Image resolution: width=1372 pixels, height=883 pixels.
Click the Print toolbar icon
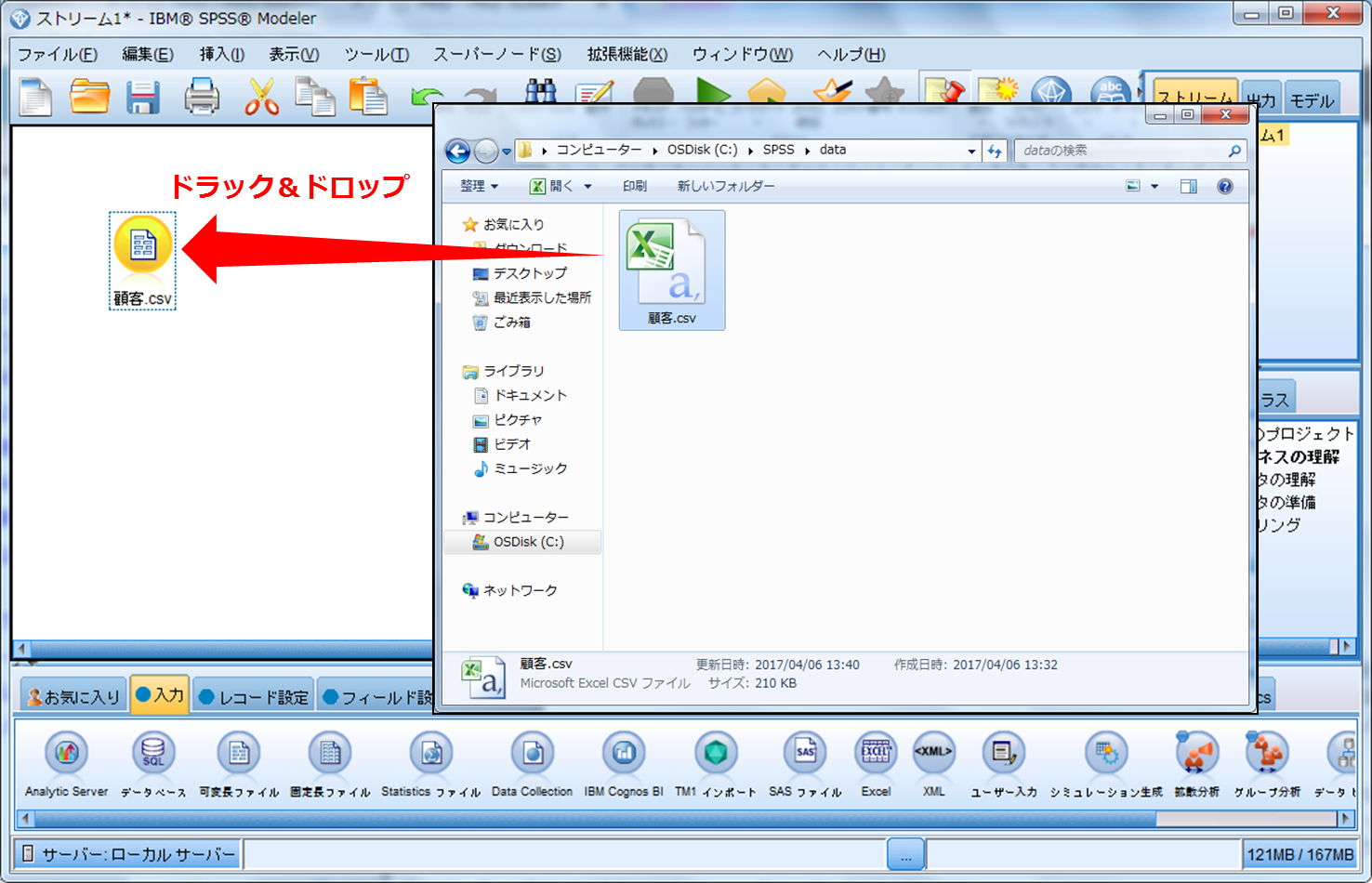click(x=202, y=97)
